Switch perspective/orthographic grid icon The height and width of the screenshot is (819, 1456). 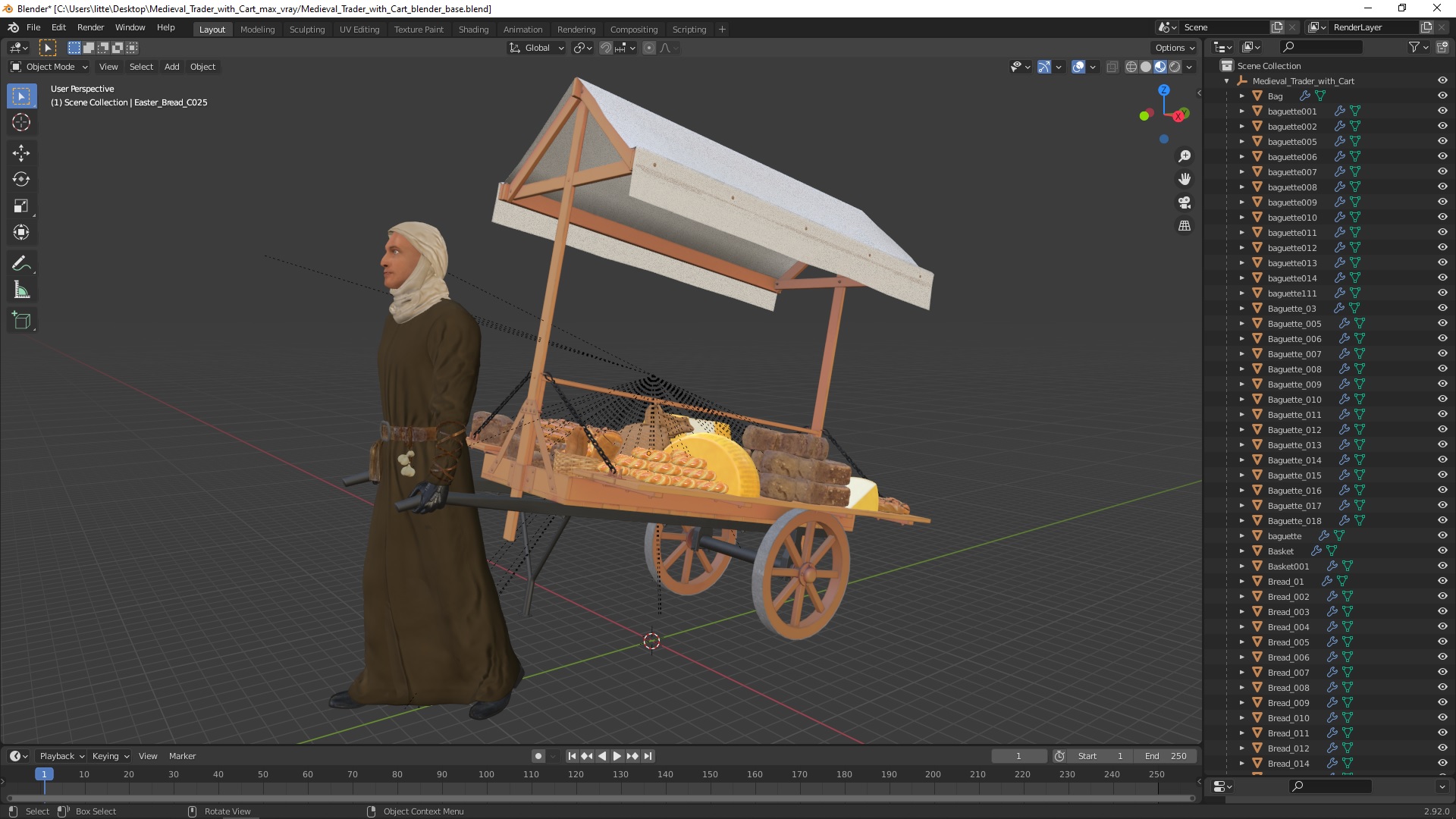(x=1185, y=226)
